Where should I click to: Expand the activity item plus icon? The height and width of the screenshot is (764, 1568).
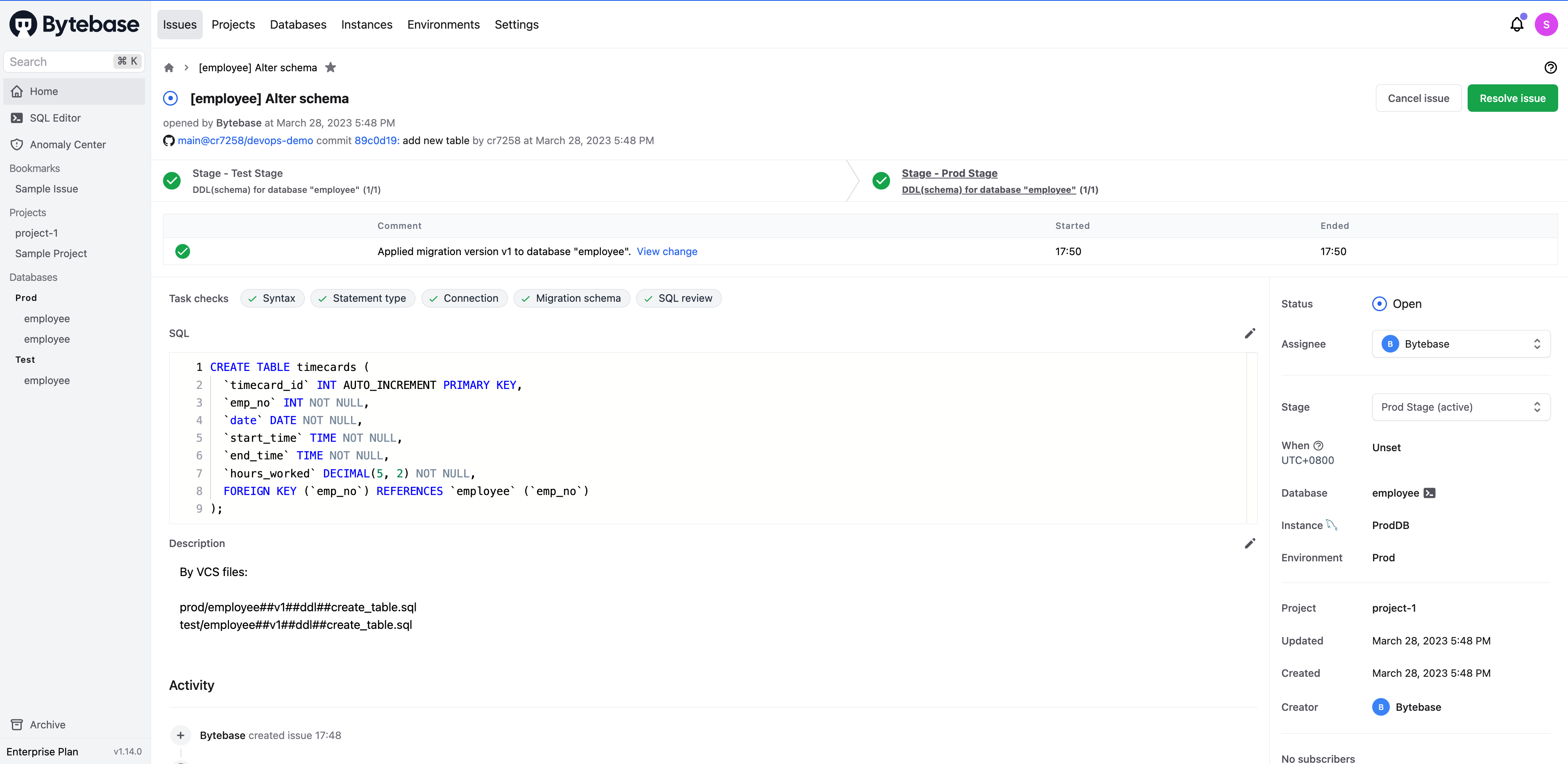point(181,735)
